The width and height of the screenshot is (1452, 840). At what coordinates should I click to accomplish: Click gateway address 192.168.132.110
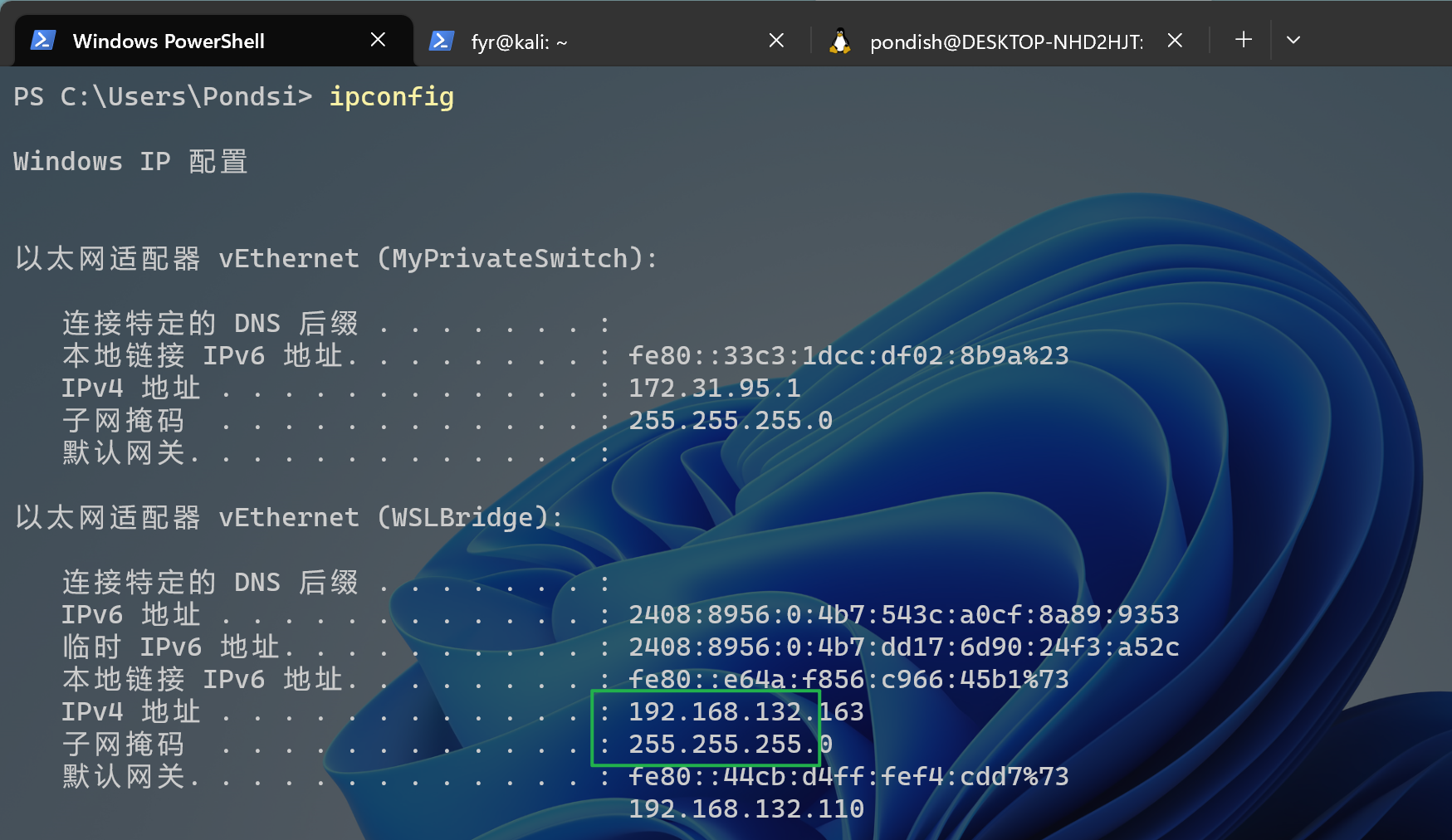tap(746, 809)
